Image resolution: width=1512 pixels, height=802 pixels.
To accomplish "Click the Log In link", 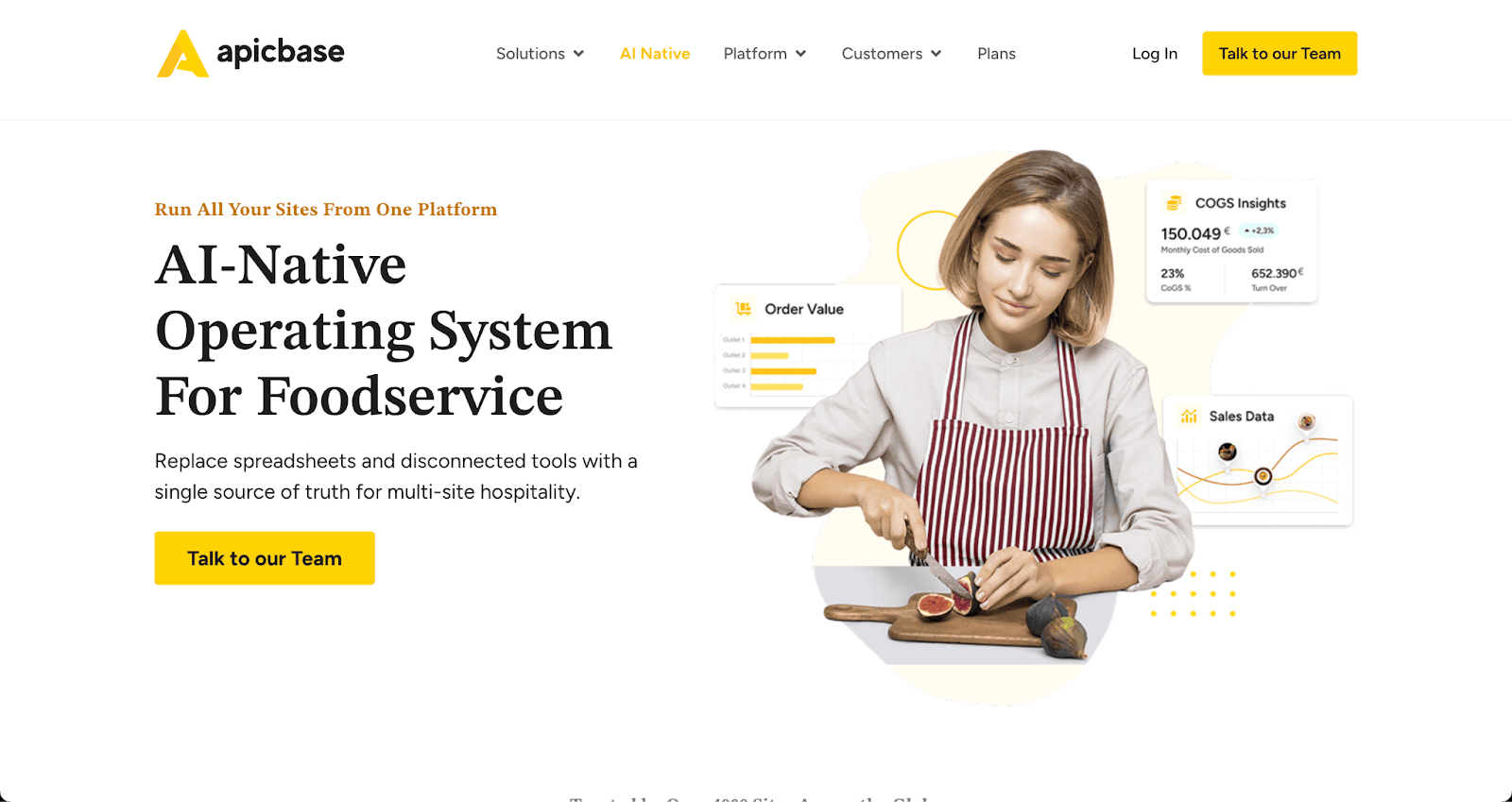I will tap(1155, 54).
